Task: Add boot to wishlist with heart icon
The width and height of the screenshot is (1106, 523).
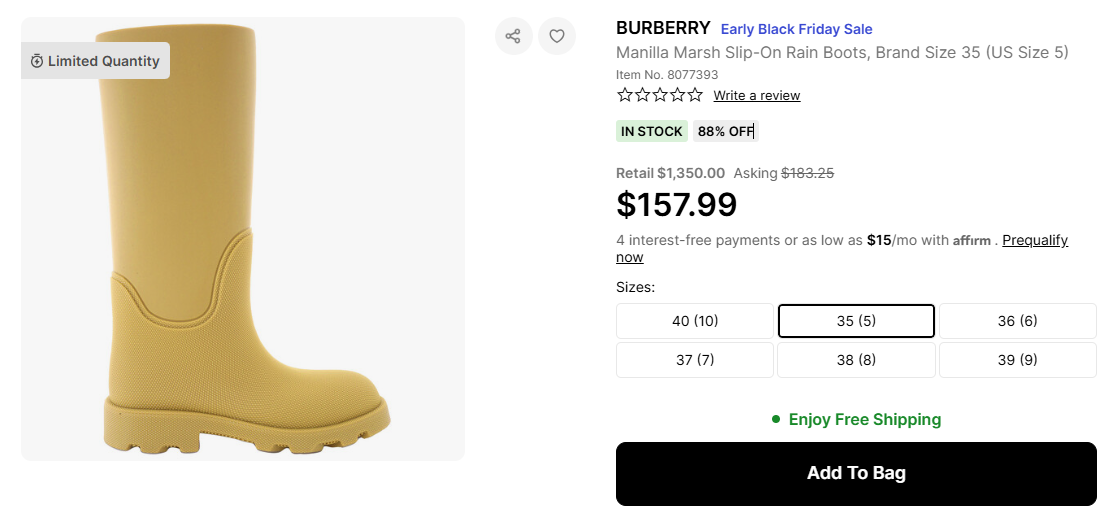Action: tap(557, 37)
